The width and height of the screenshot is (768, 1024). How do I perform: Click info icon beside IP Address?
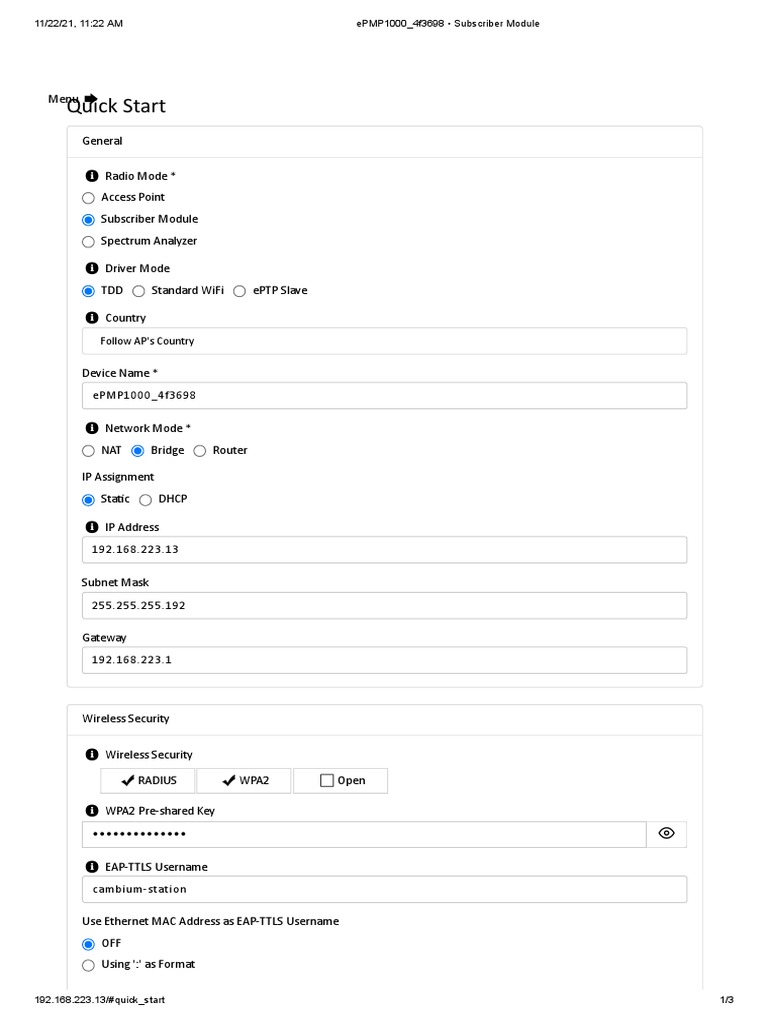(92, 527)
